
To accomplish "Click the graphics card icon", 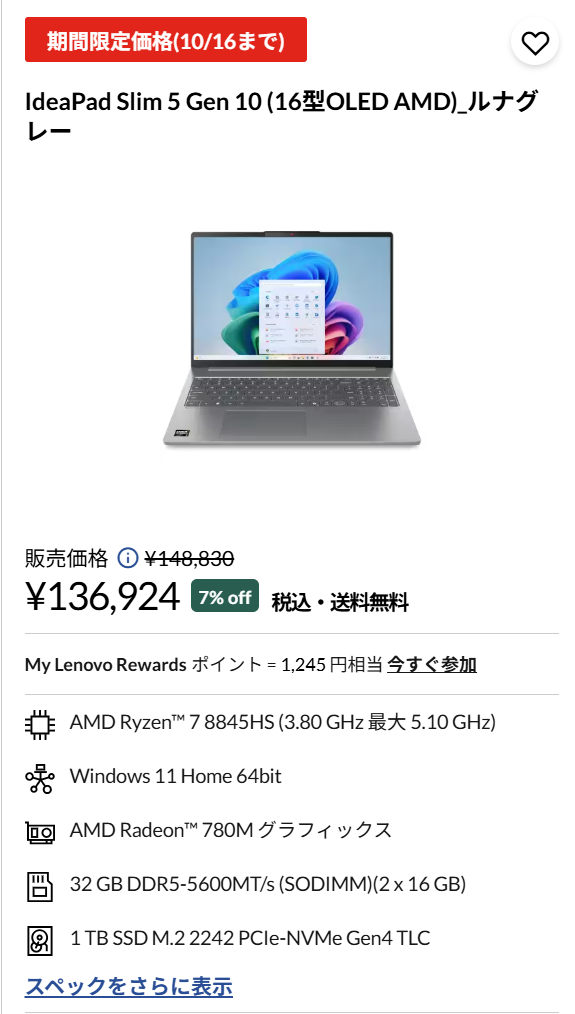I will point(41,831).
